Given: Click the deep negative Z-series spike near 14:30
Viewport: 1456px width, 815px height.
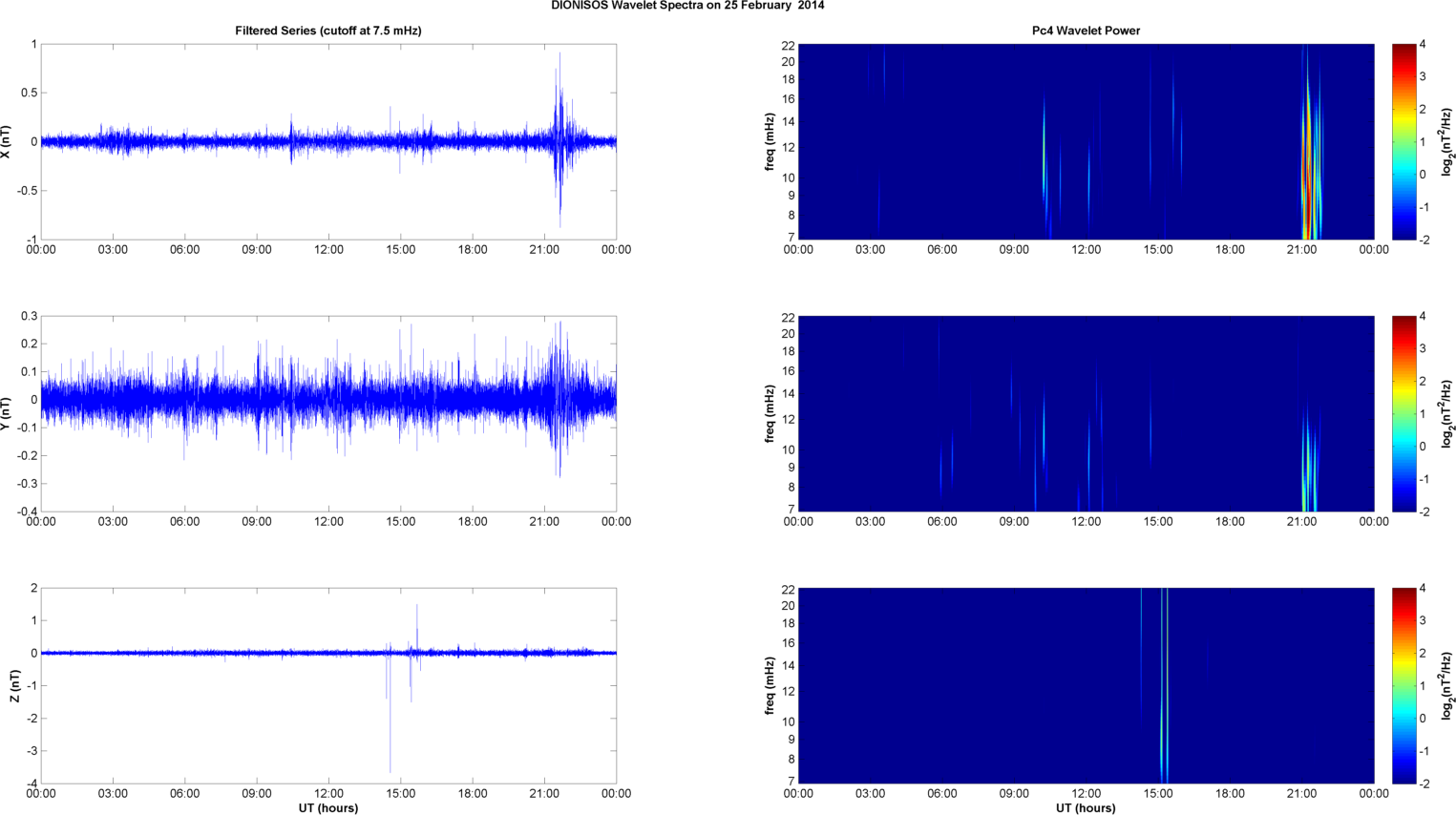Looking at the screenshot, I should tap(390, 711).
